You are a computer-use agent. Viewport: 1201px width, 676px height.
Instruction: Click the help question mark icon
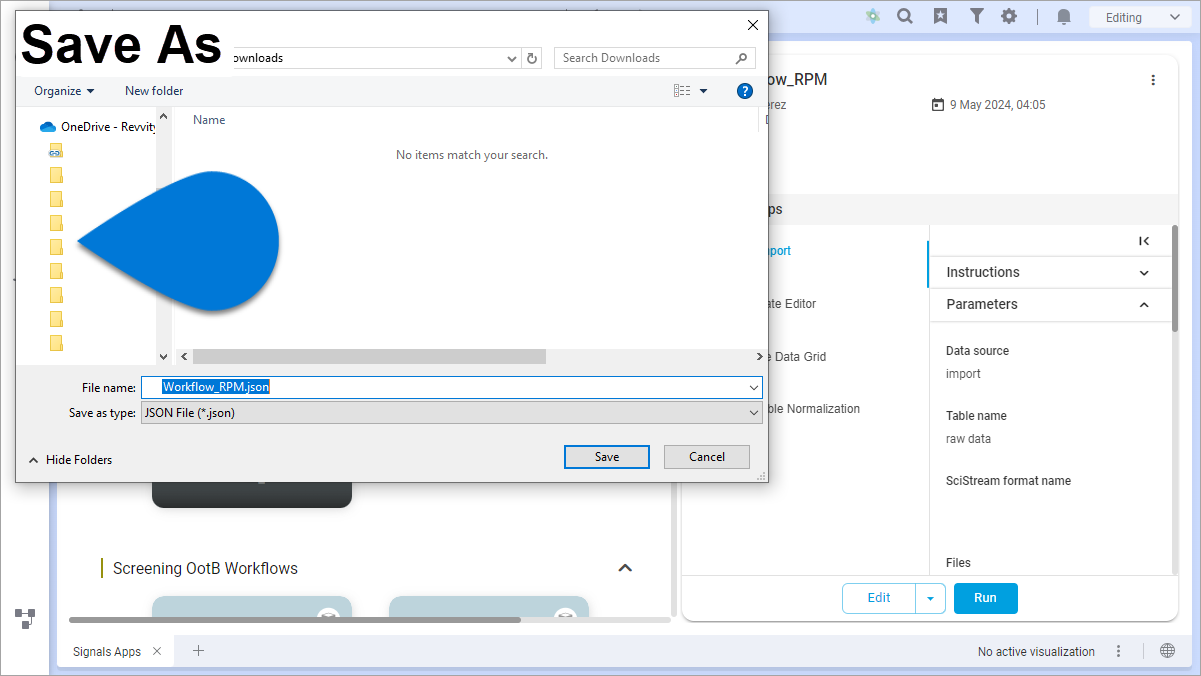tap(744, 91)
